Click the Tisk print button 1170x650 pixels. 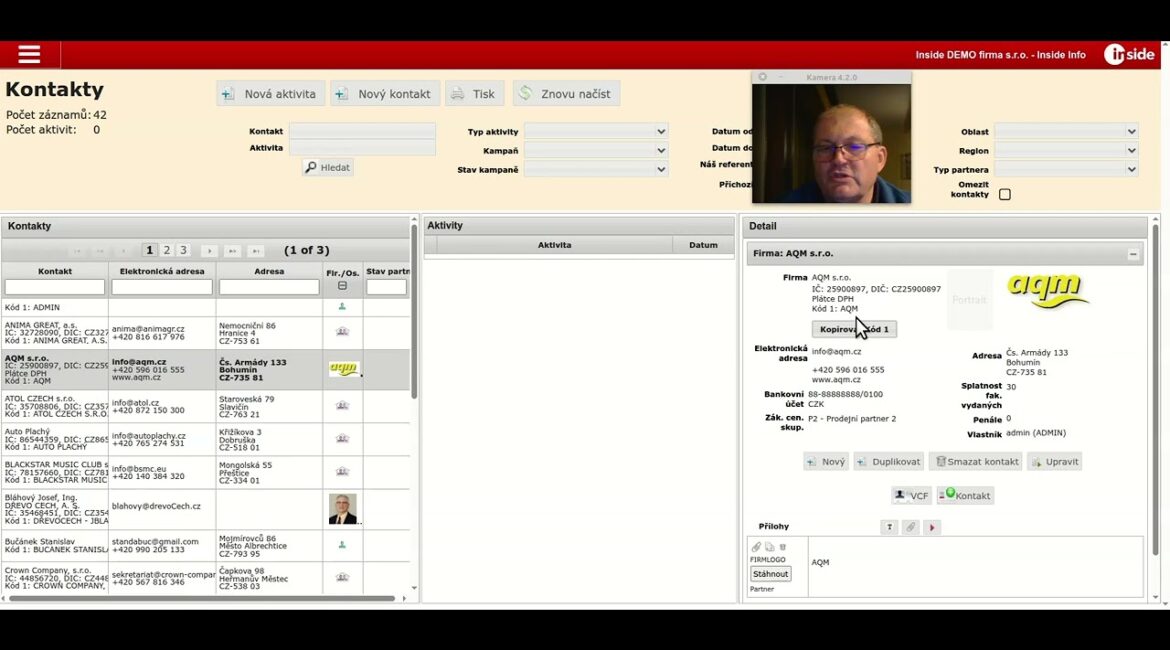coord(474,94)
